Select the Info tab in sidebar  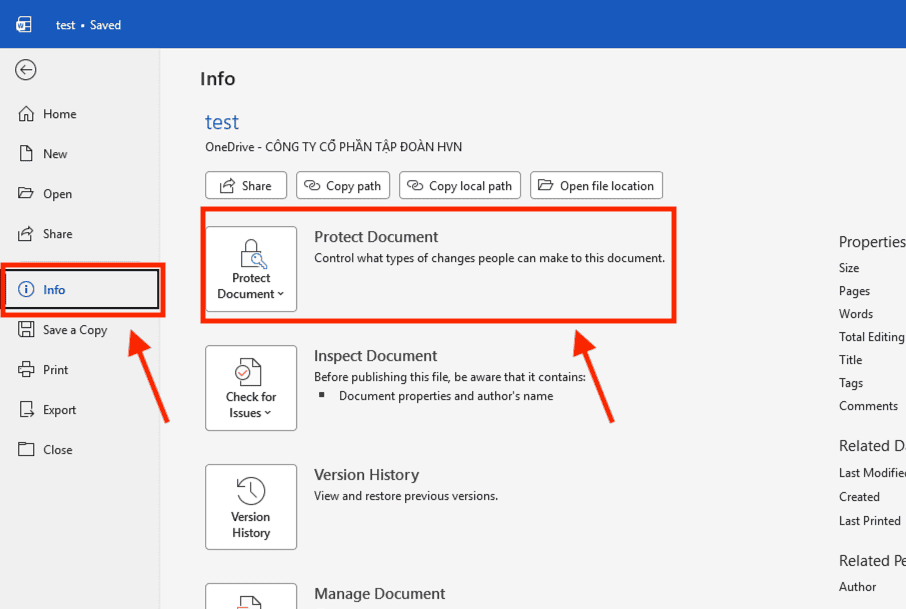point(81,289)
